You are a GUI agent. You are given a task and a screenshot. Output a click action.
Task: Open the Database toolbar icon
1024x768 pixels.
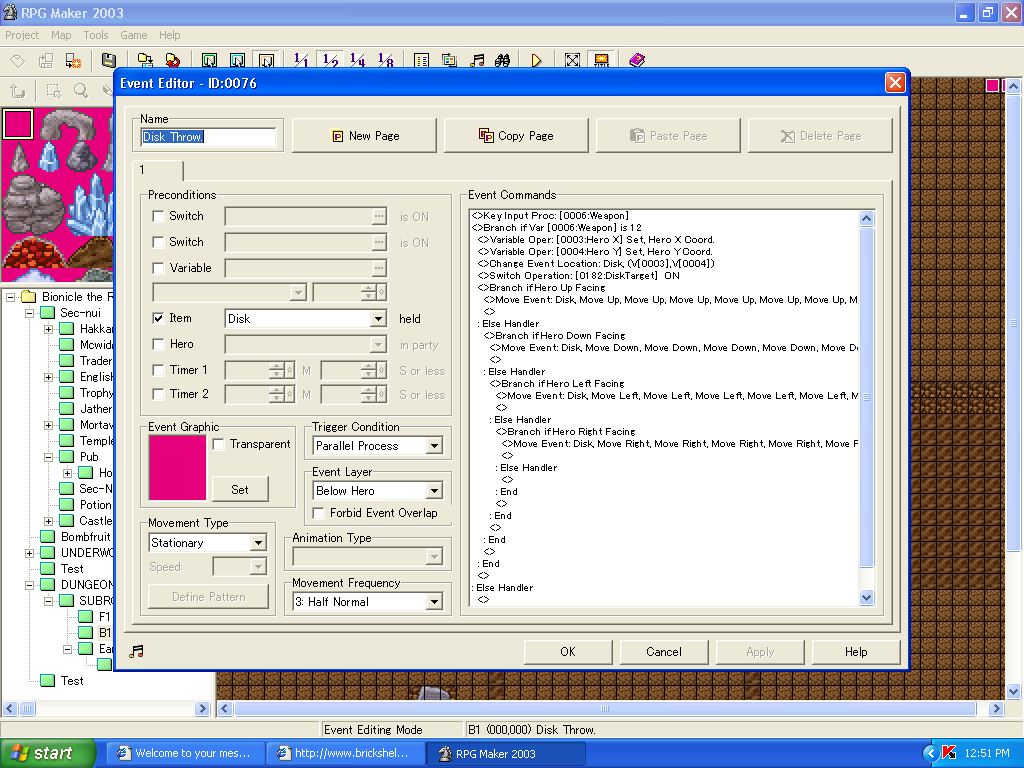point(422,60)
